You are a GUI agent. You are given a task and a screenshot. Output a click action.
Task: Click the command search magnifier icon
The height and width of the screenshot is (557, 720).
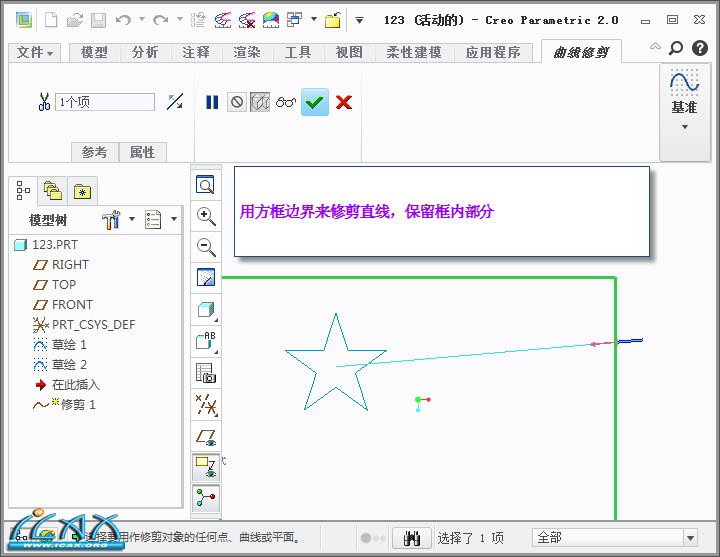pos(676,47)
